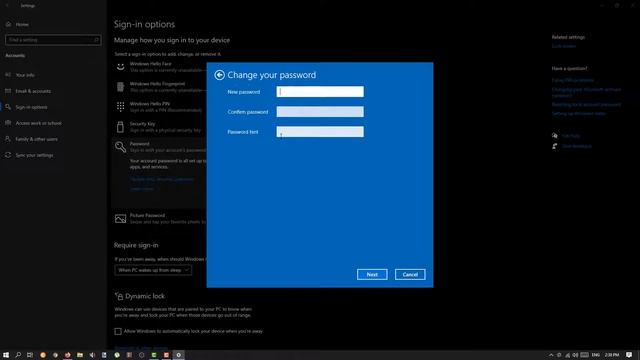The image size is (640, 360).
Task: Open the Windows Start menu
Action: pyautogui.click(x=6, y=355)
